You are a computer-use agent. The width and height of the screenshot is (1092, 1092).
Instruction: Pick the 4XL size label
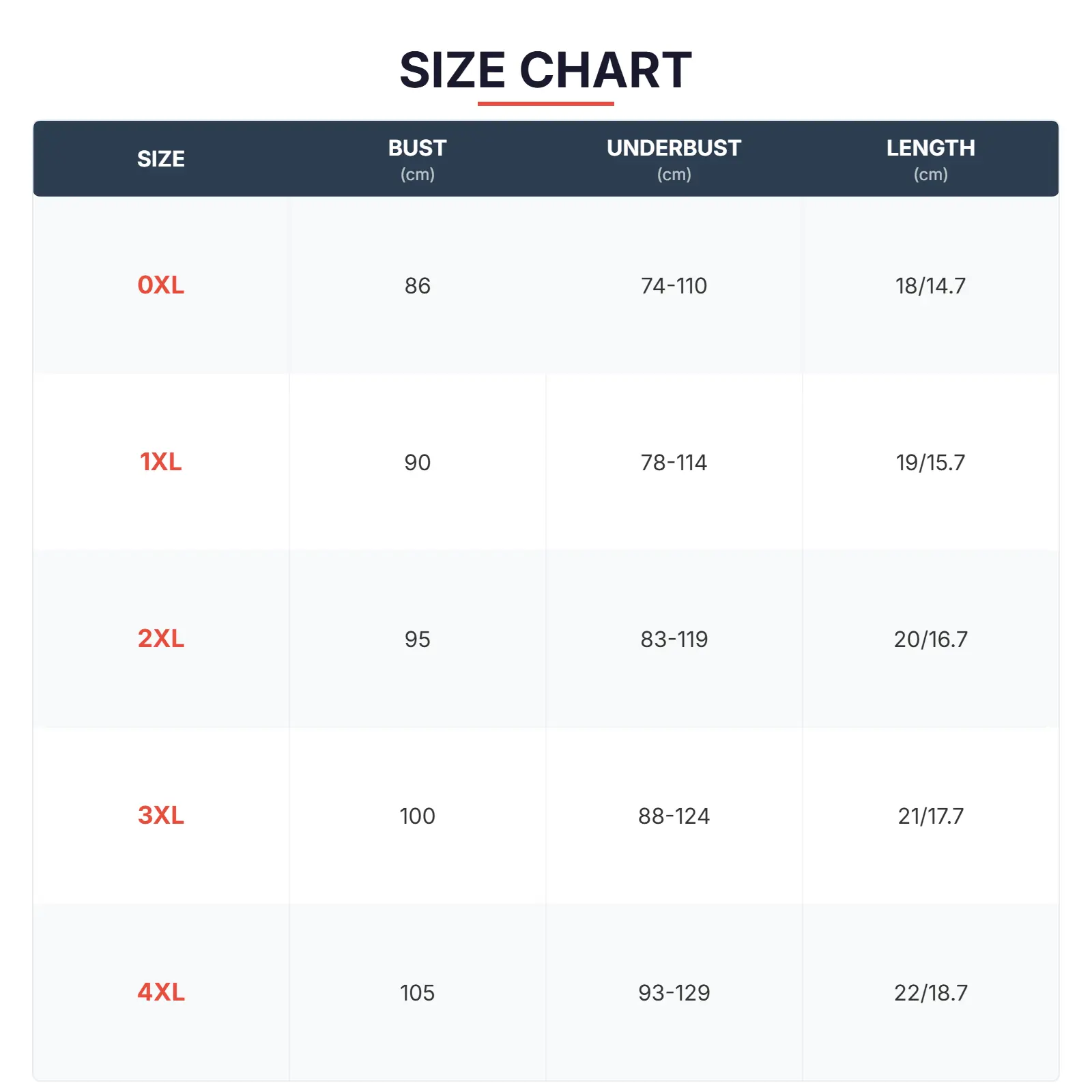161,992
